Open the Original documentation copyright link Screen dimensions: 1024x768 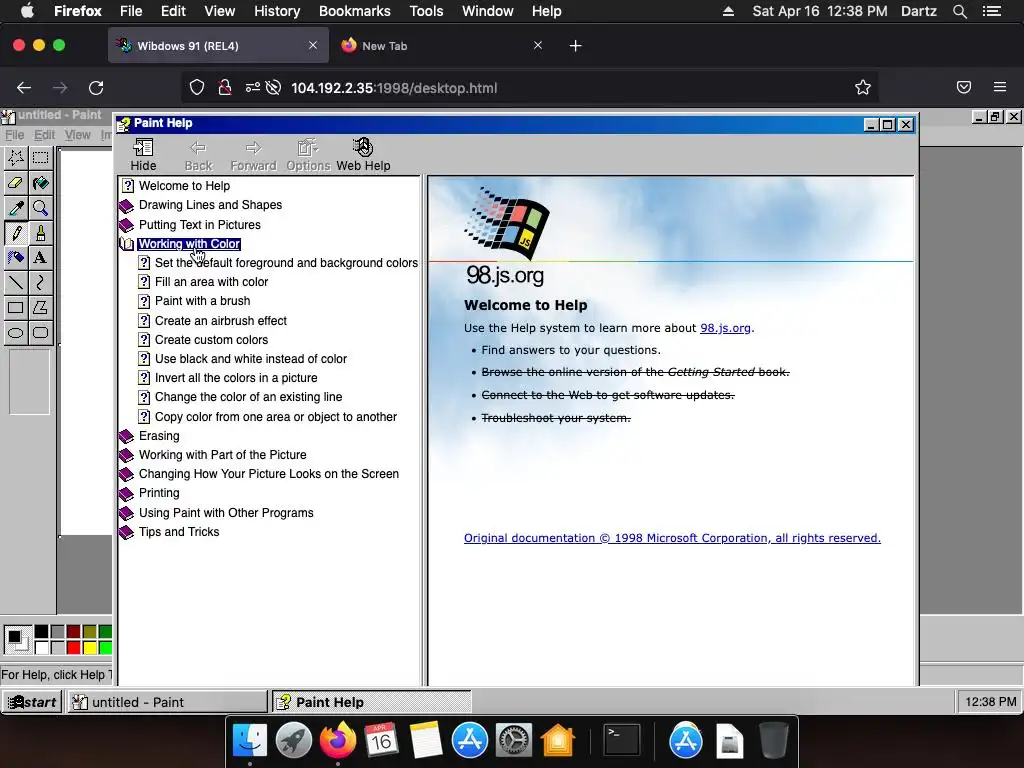tap(672, 538)
